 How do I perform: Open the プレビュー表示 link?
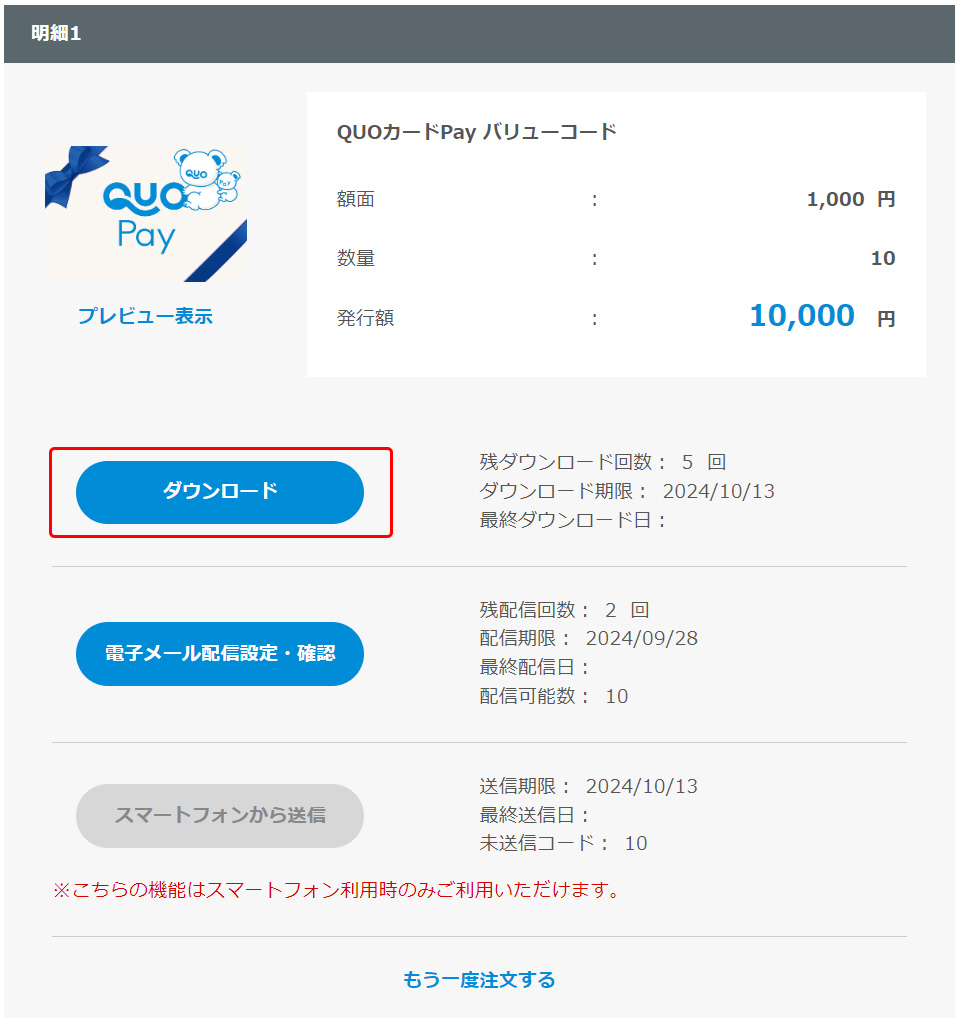point(145,316)
